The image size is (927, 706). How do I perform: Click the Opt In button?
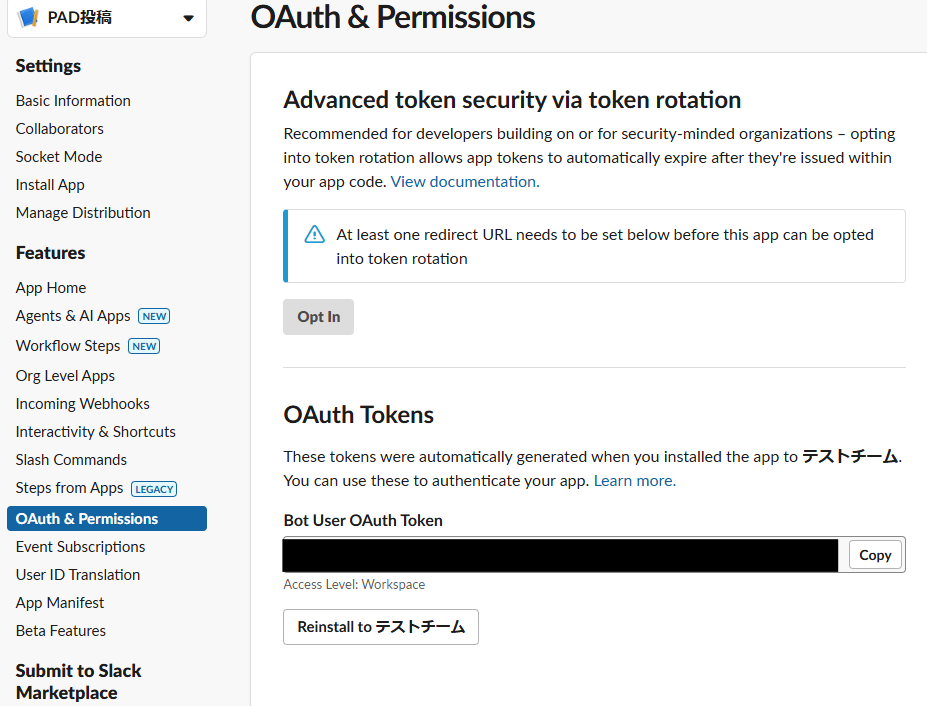click(x=319, y=317)
